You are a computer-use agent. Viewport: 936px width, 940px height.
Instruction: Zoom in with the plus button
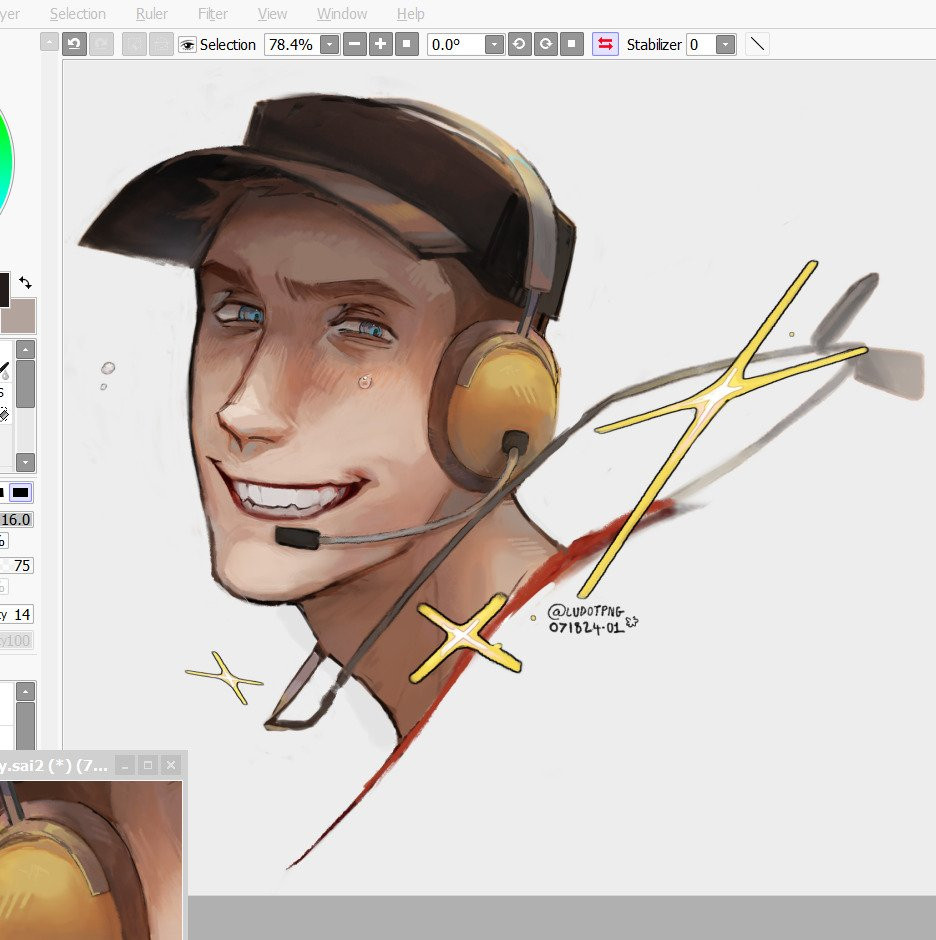(x=380, y=44)
